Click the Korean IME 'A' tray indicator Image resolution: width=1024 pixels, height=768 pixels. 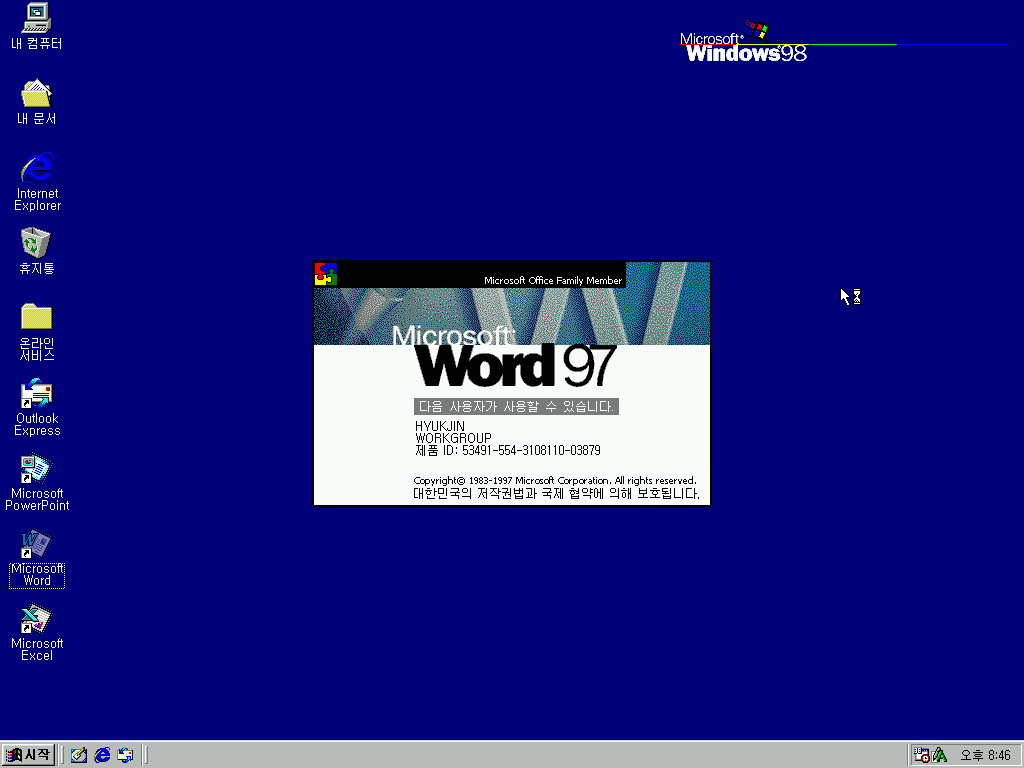(940, 755)
